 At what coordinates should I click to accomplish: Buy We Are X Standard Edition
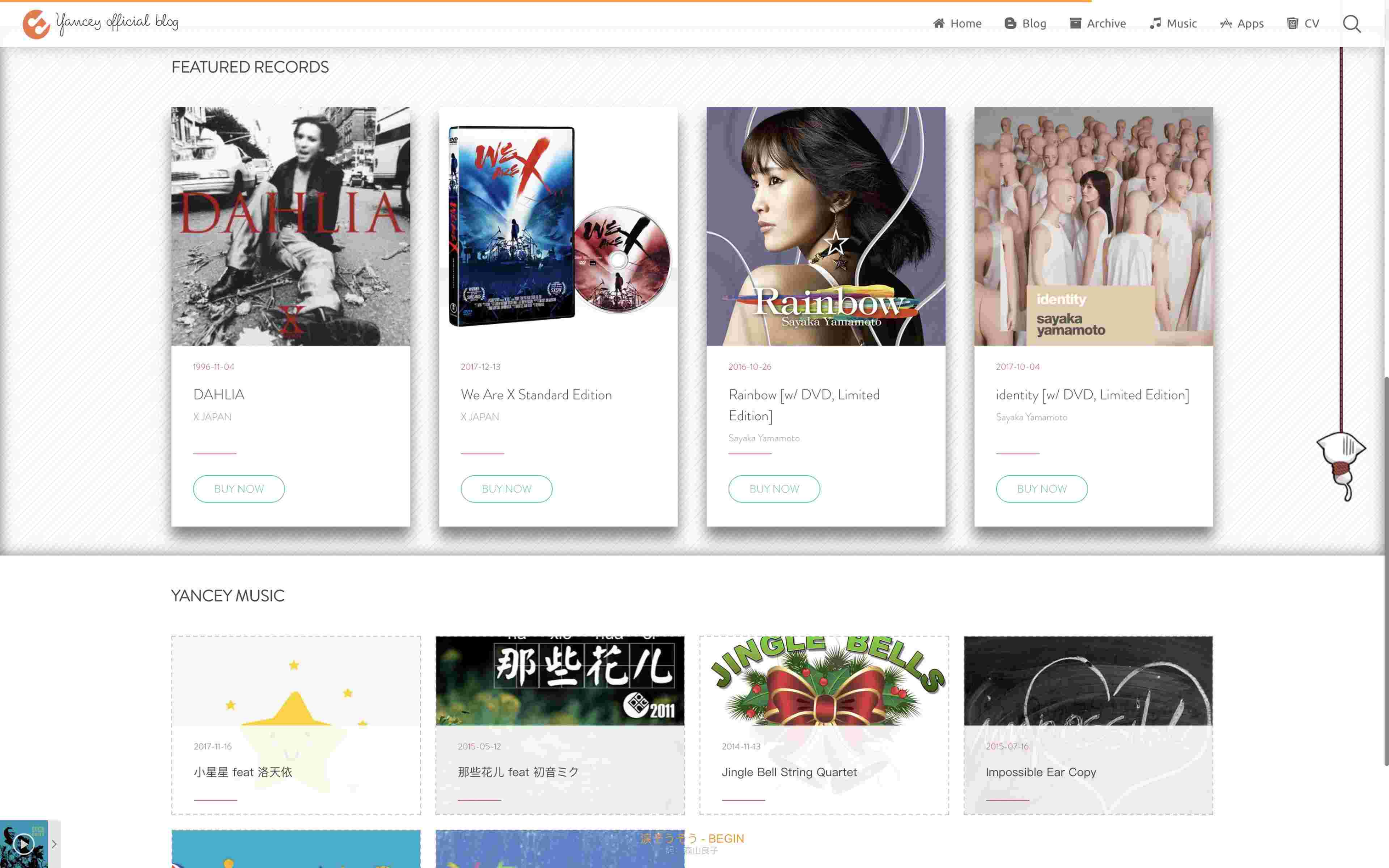(506, 489)
